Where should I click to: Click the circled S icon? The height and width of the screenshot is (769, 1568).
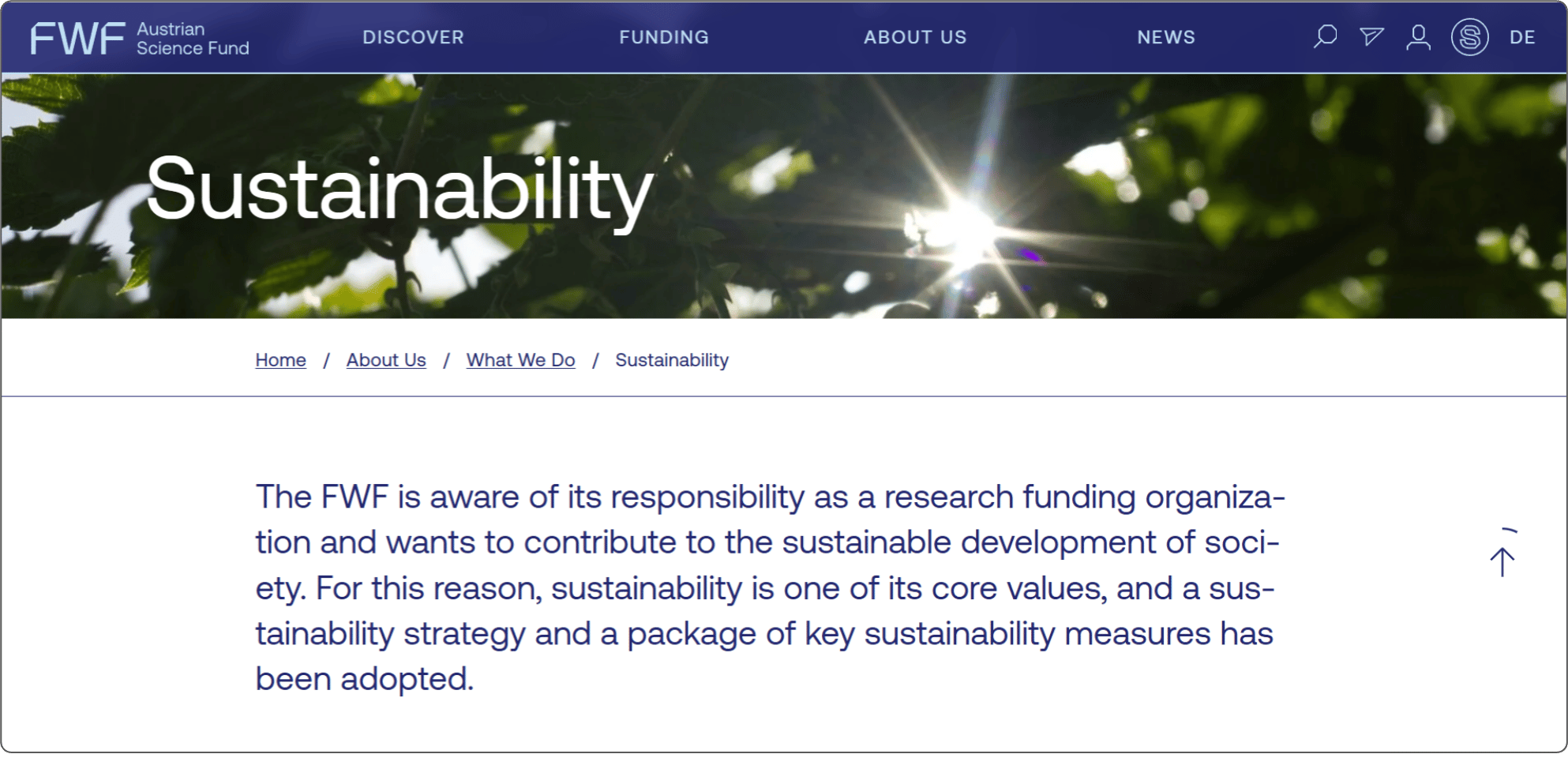1469,36
